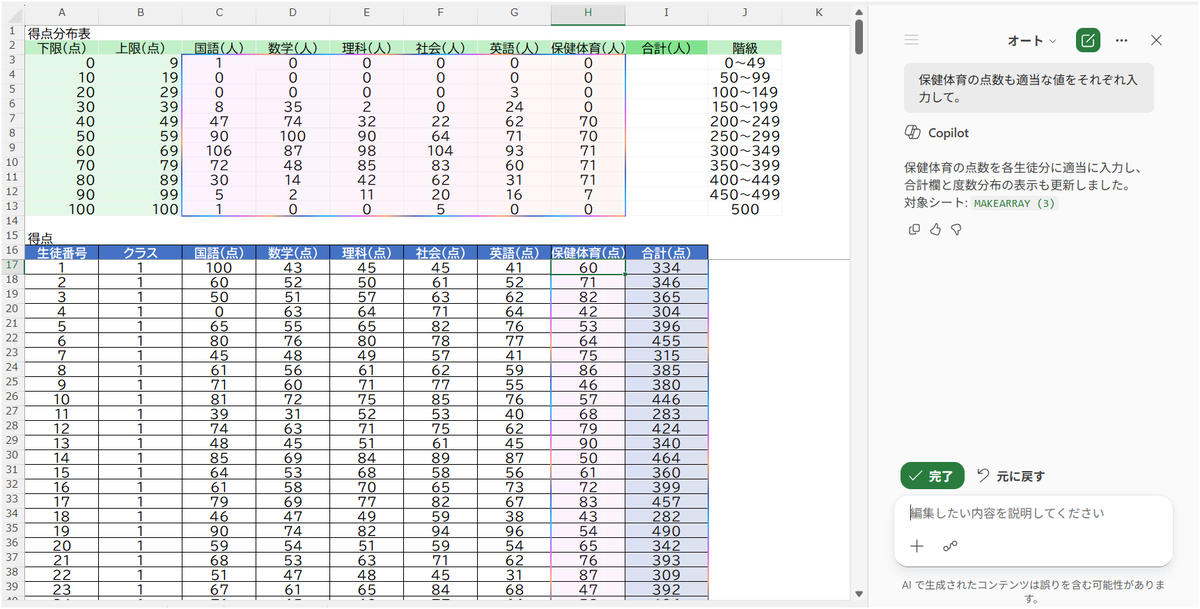The height and width of the screenshot is (609, 1200).
Task: Select the 生徒番号 header cell
Action: tap(62, 252)
